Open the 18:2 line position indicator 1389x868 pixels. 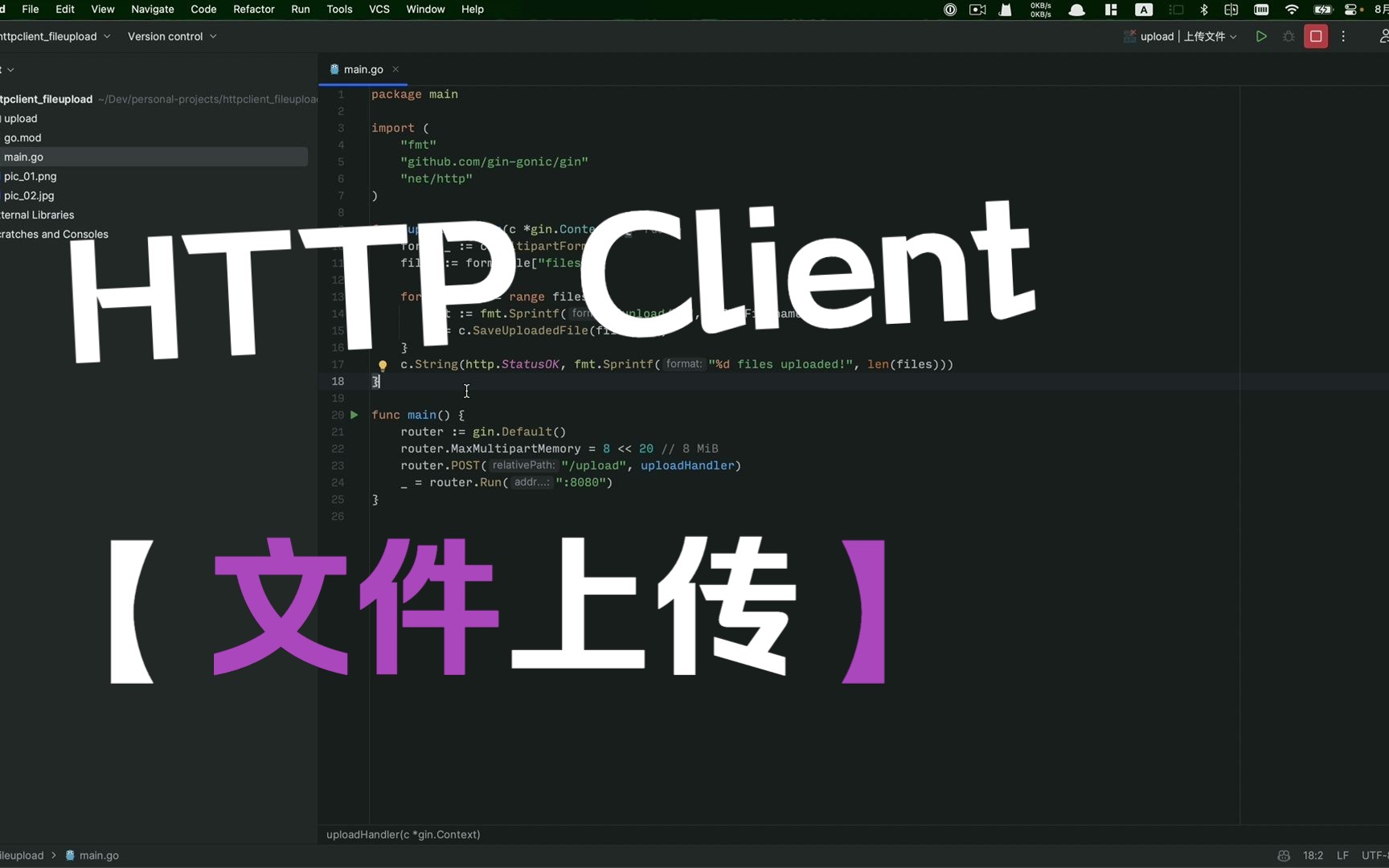click(1312, 855)
